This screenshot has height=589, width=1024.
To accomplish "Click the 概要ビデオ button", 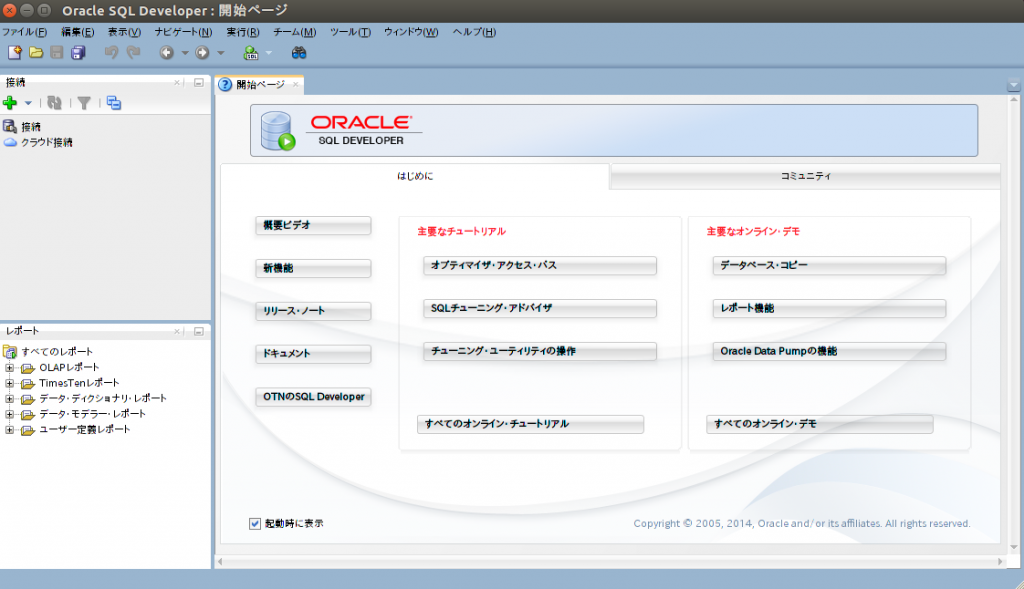I will 313,225.
